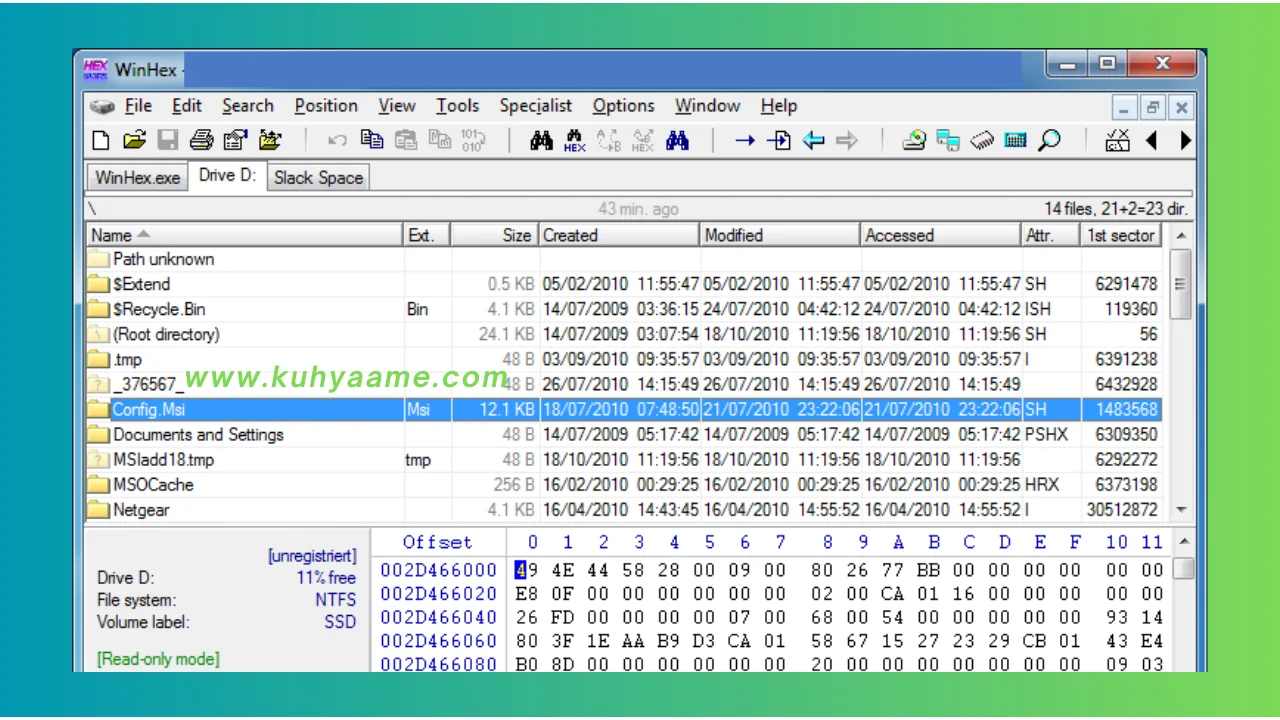Sort by the 1st sector column header

coord(1121,235)
